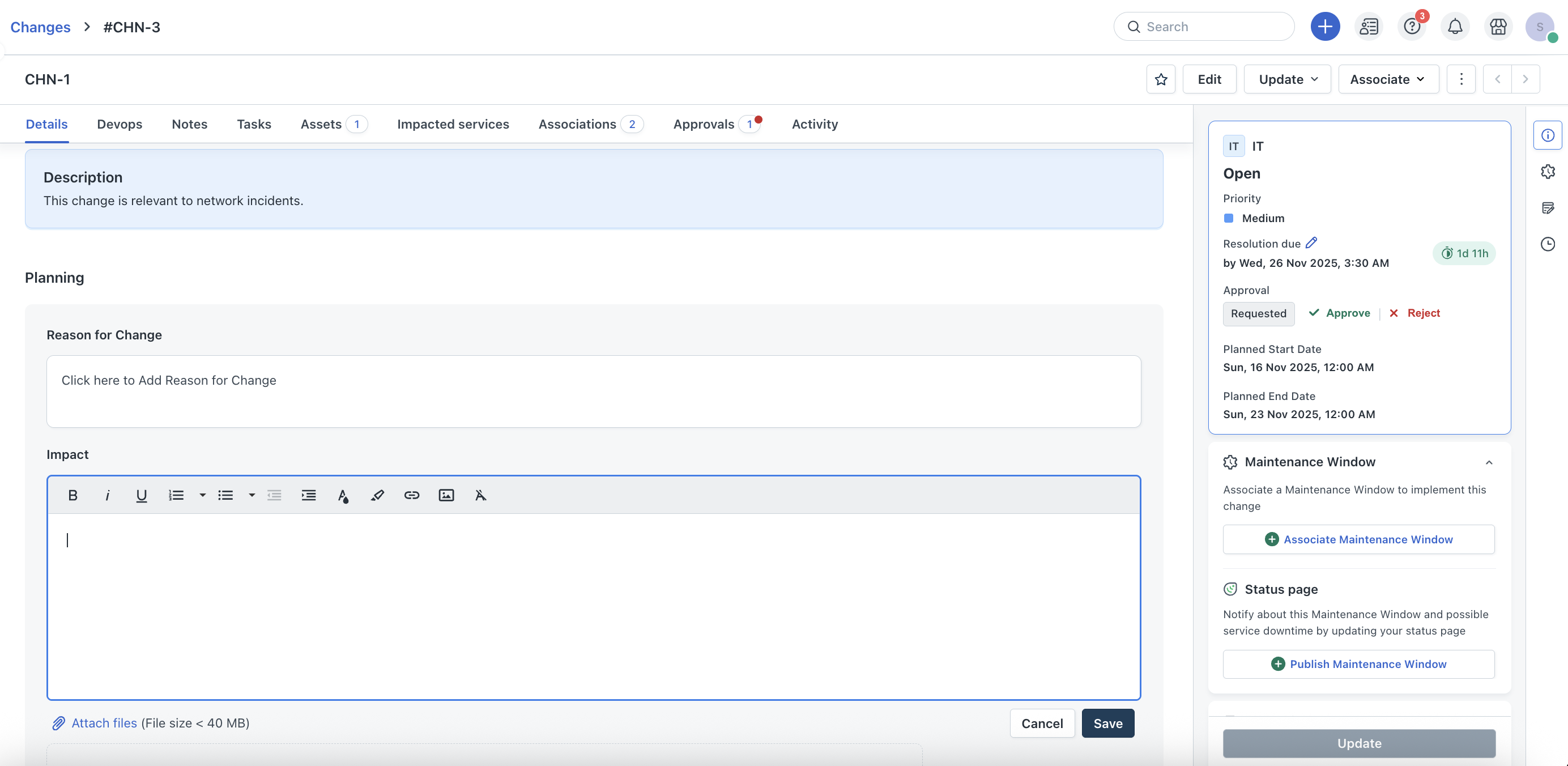Insert a hyperlink using link icon
This screenshot has height=766, width=1568.
click(411, 495)
